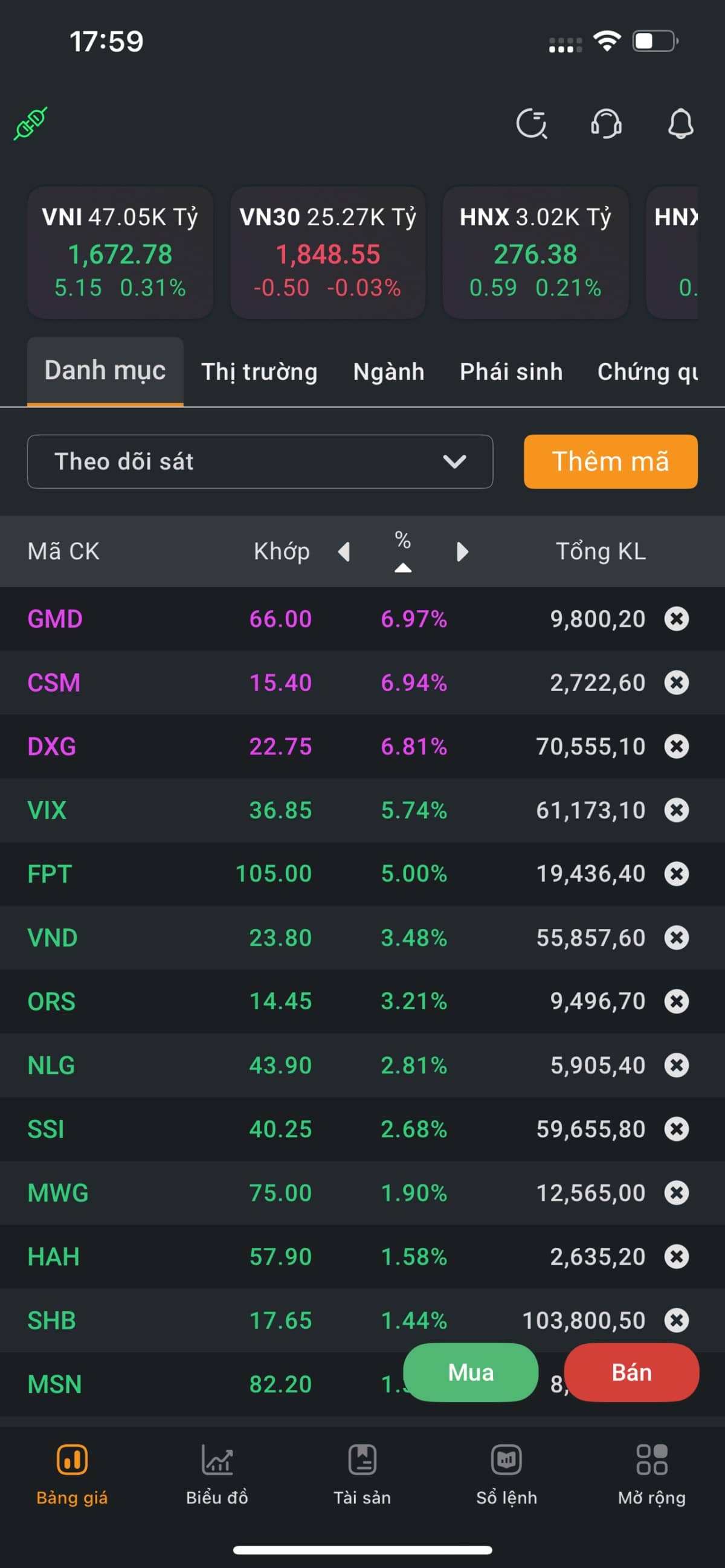Switch to Ngành tab

[x=388, y=372]
